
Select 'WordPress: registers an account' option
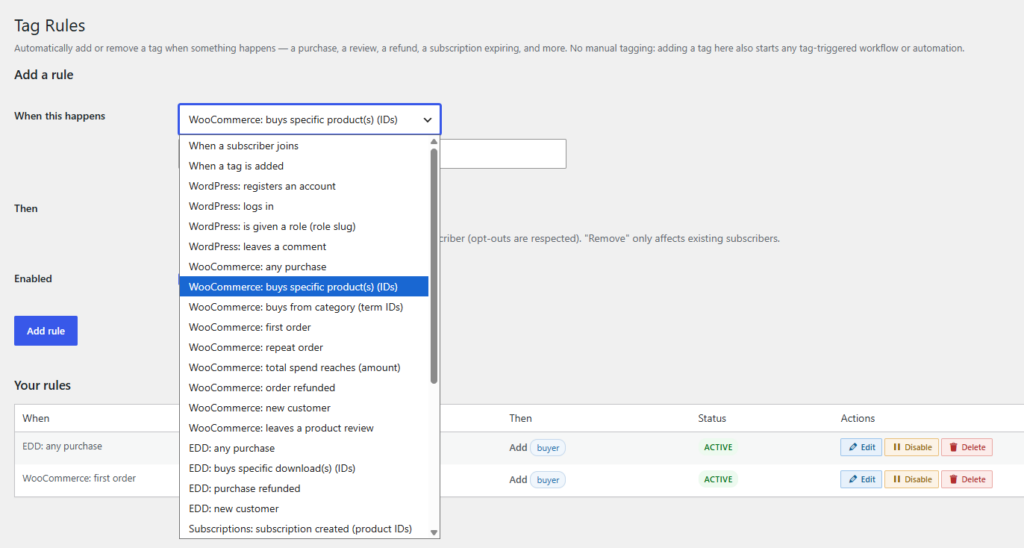click(304, 186)
